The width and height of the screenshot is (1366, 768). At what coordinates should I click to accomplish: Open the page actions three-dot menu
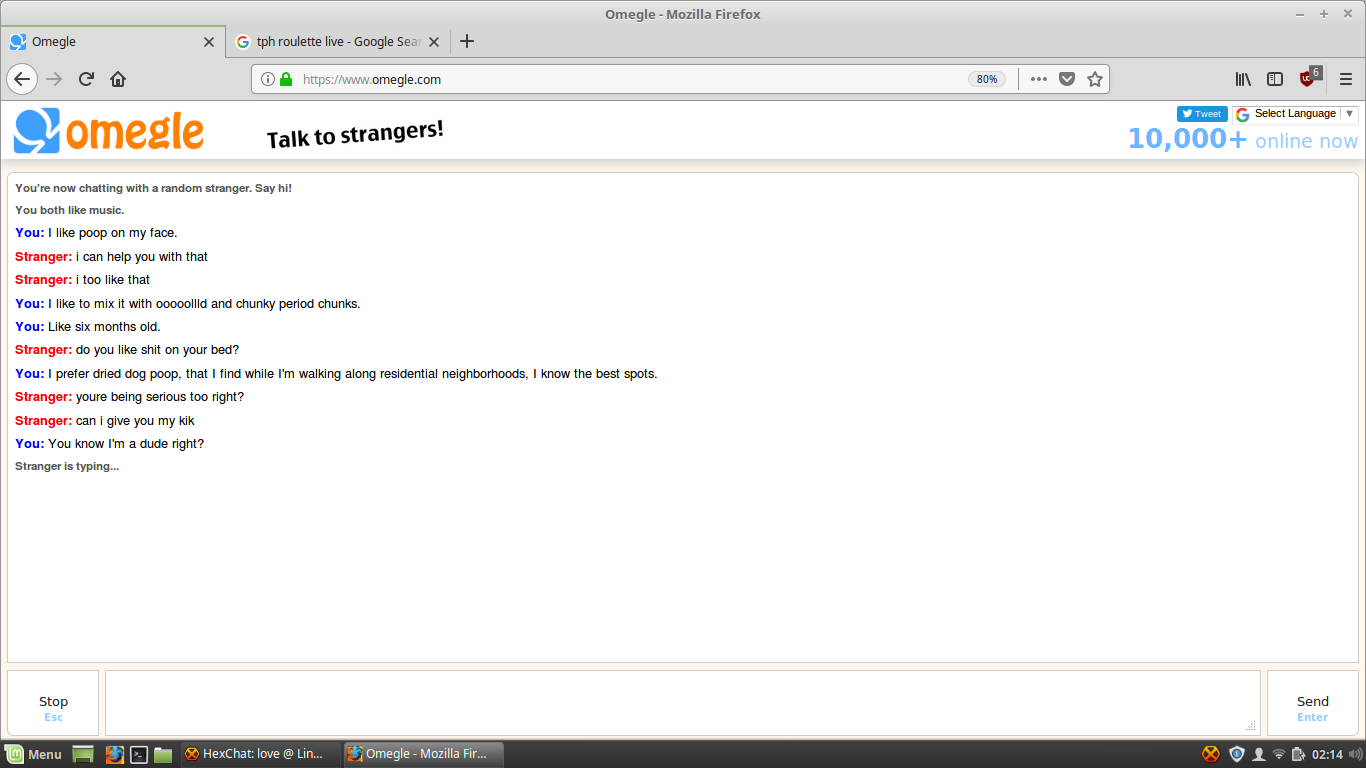tap(1039, 79)
